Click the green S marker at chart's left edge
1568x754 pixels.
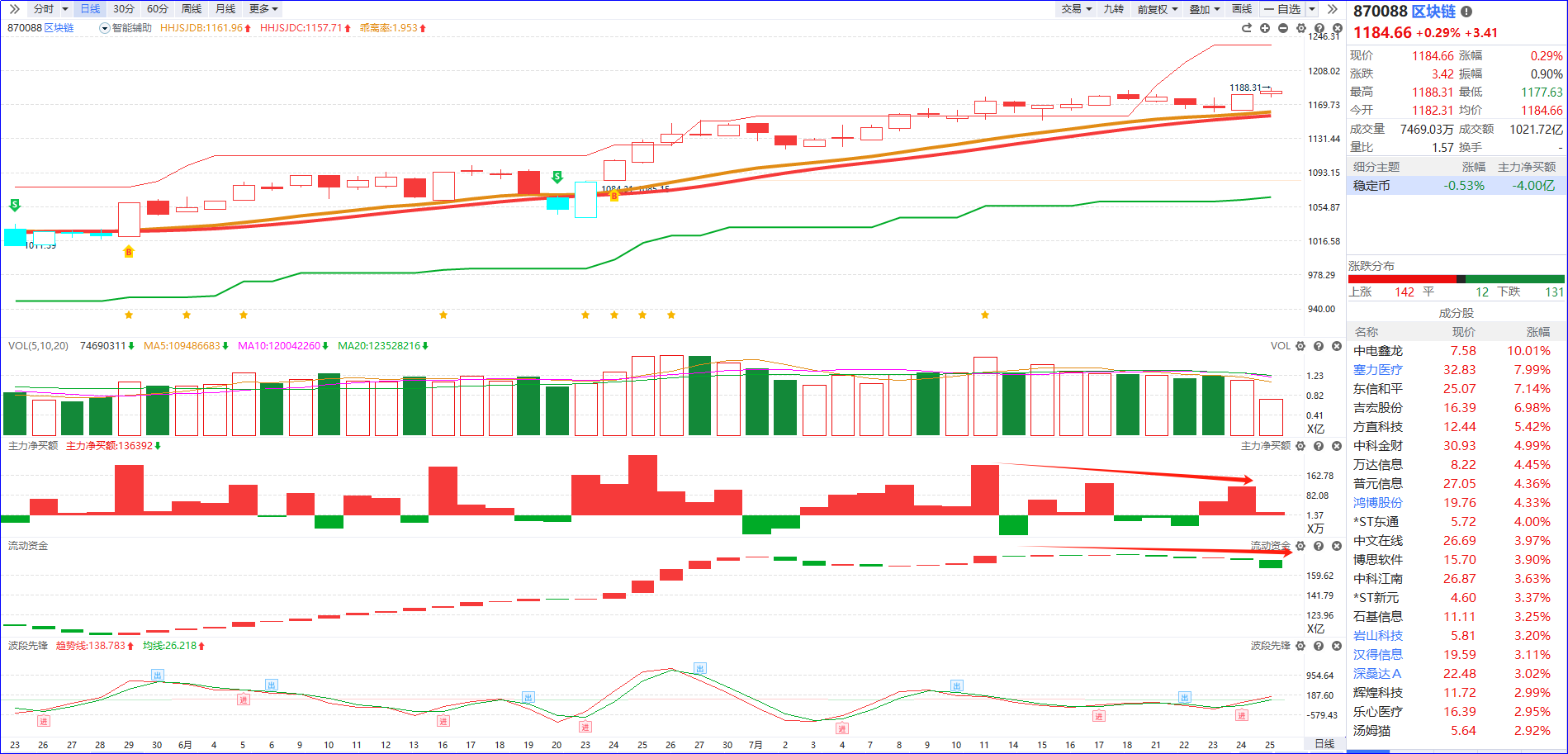pyautogui.click(x=14, y=205)
